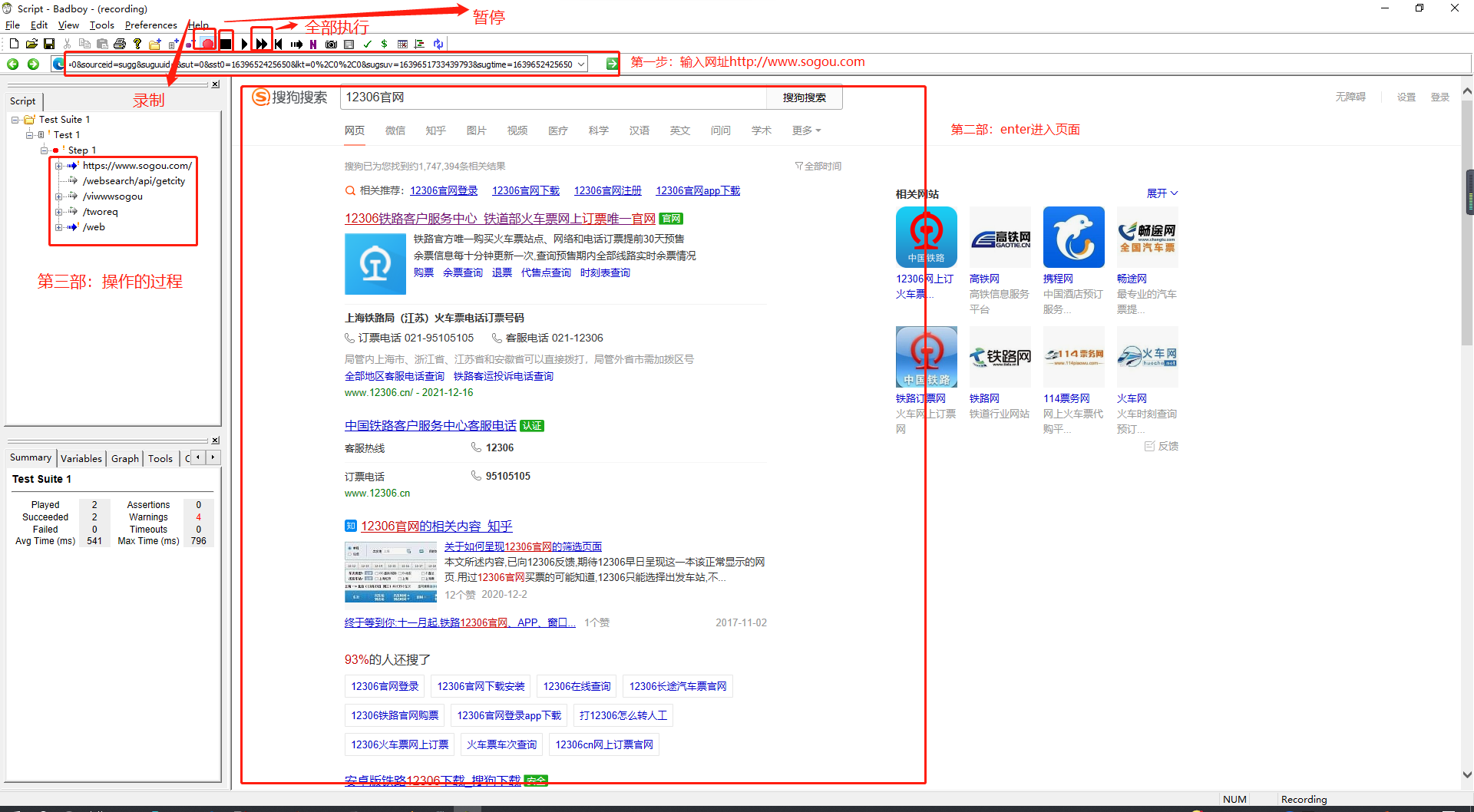
Task: Switch to the Graph tab
Action: (125, 458)
